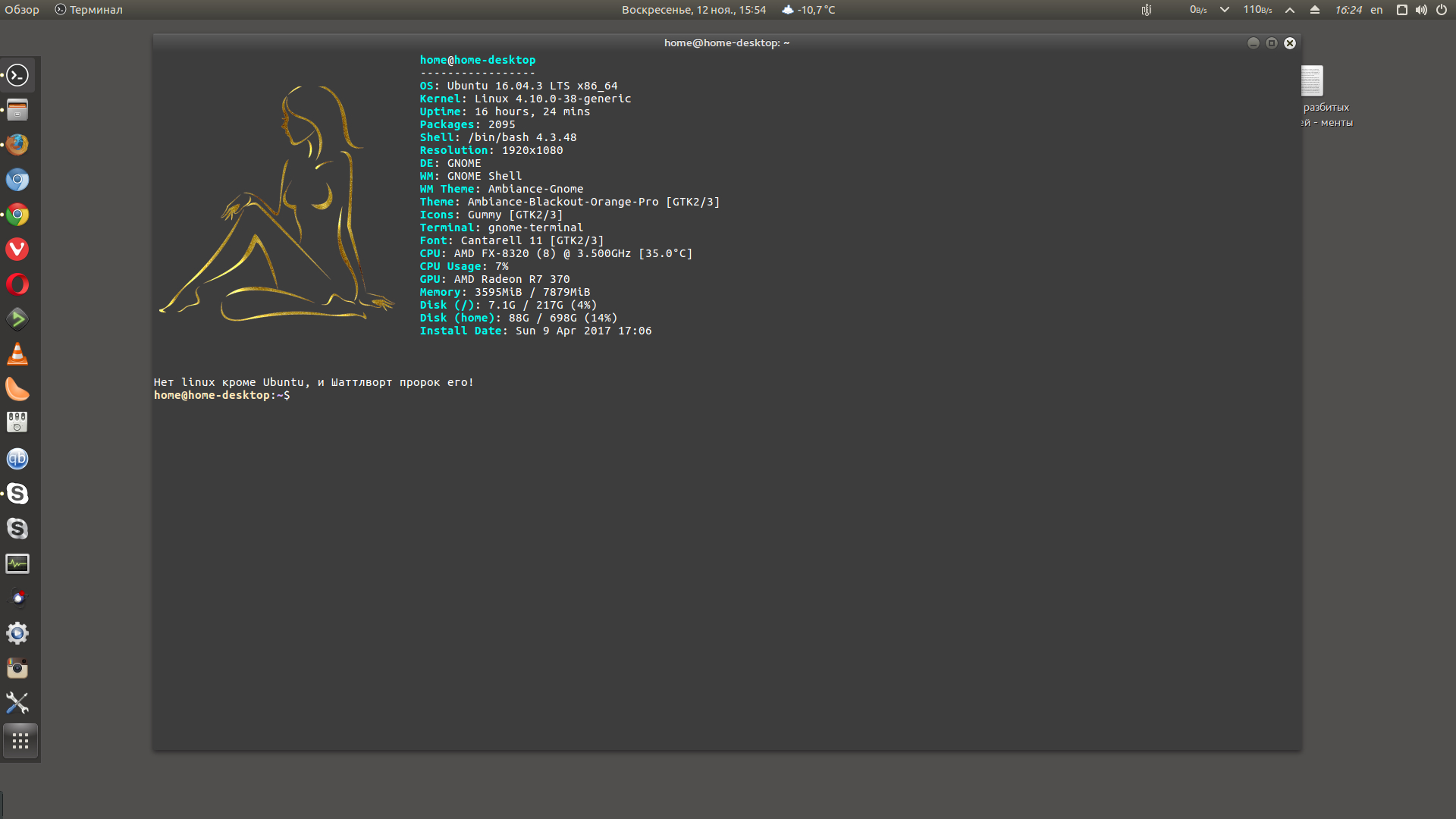Click the 'Packages: 2095' line
1456x819 pixels.
click(x=468, y=124)
